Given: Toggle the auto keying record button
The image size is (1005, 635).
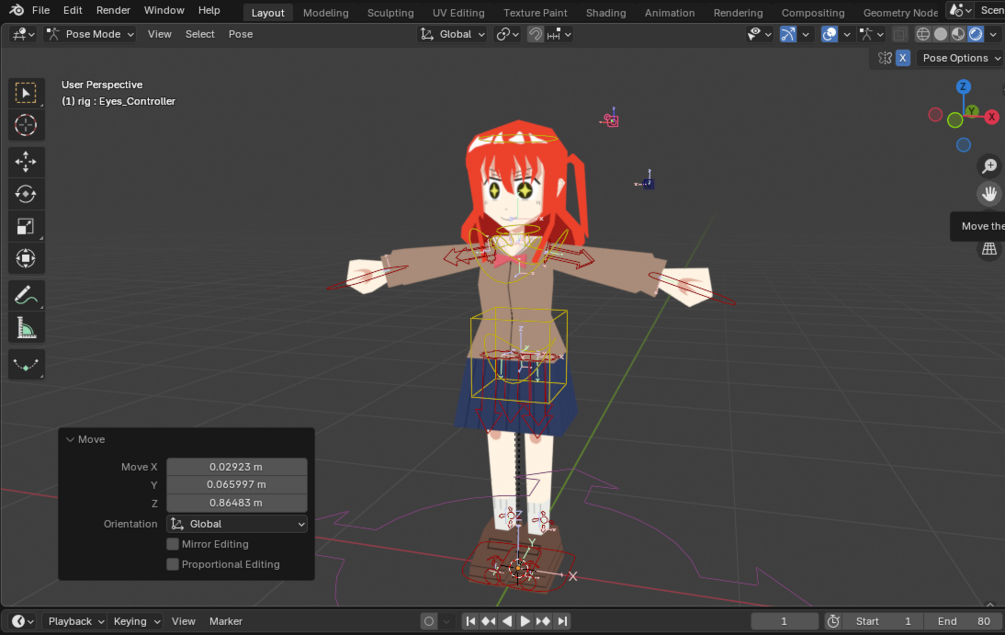Looking at the screenshot, I should tap(429, 621).
